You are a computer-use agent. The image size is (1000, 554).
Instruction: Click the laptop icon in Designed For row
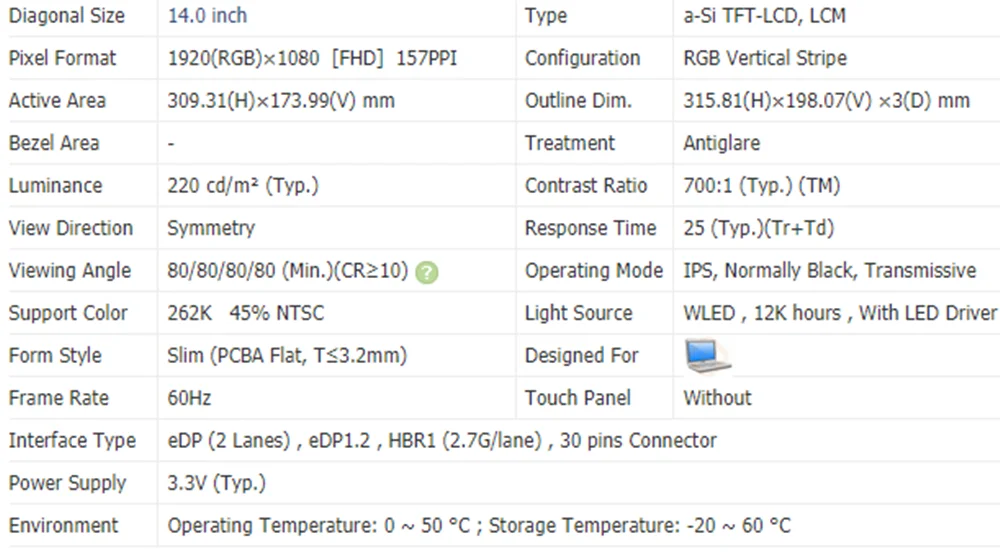pos(707,356)
